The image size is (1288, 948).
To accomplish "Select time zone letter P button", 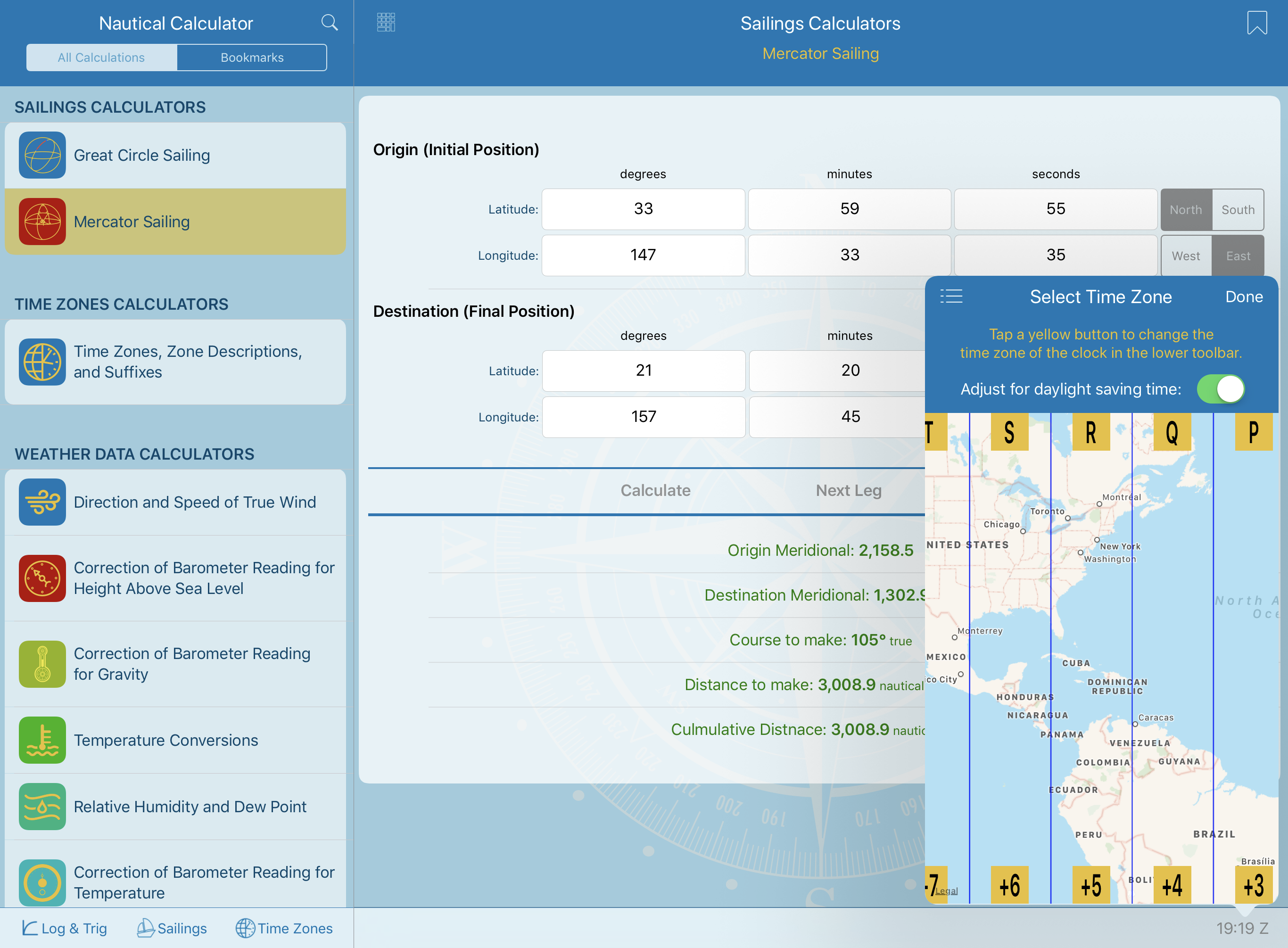I will 1254,432.
